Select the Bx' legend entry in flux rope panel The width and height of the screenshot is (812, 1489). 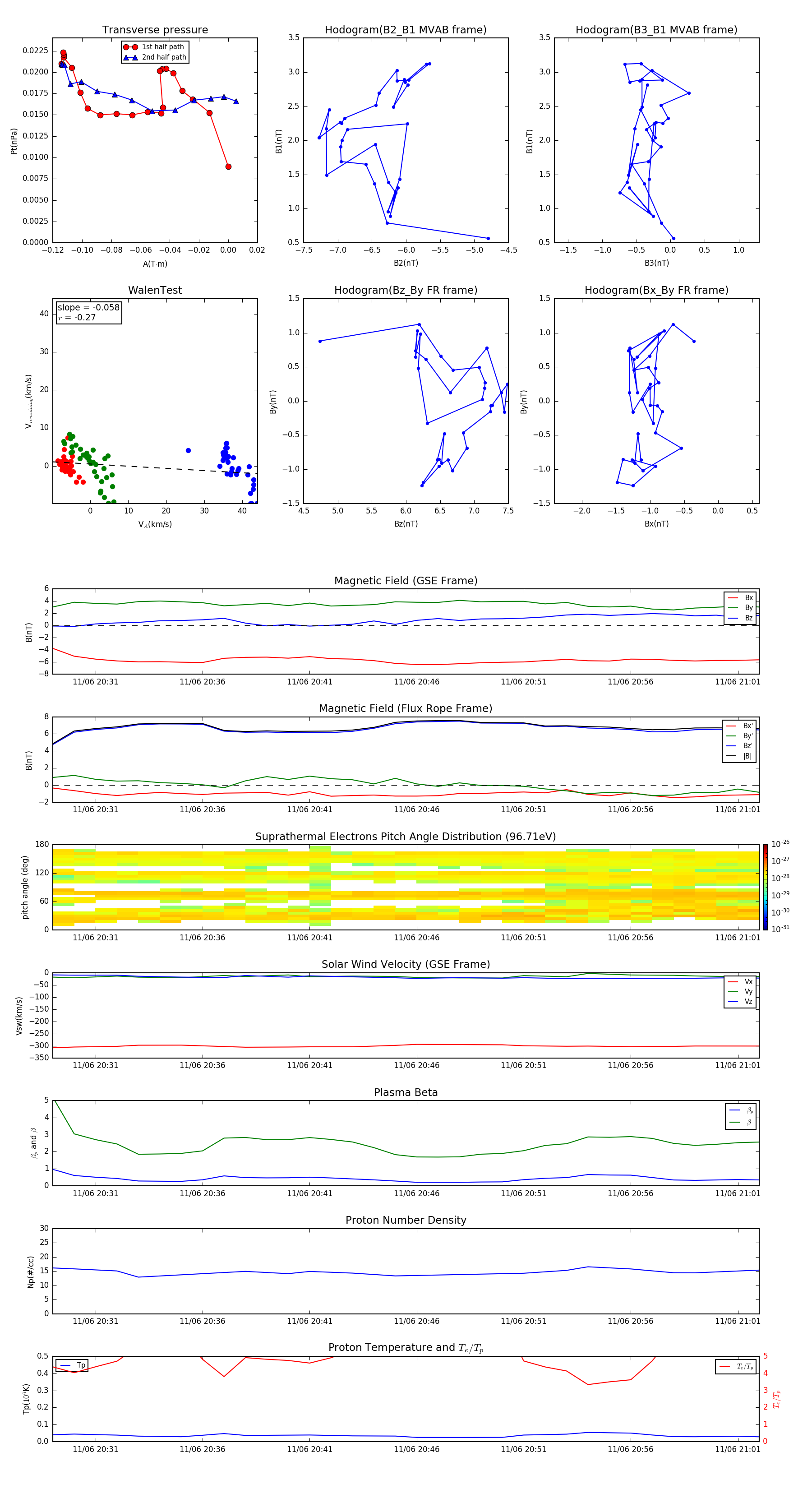pos(740,726)
